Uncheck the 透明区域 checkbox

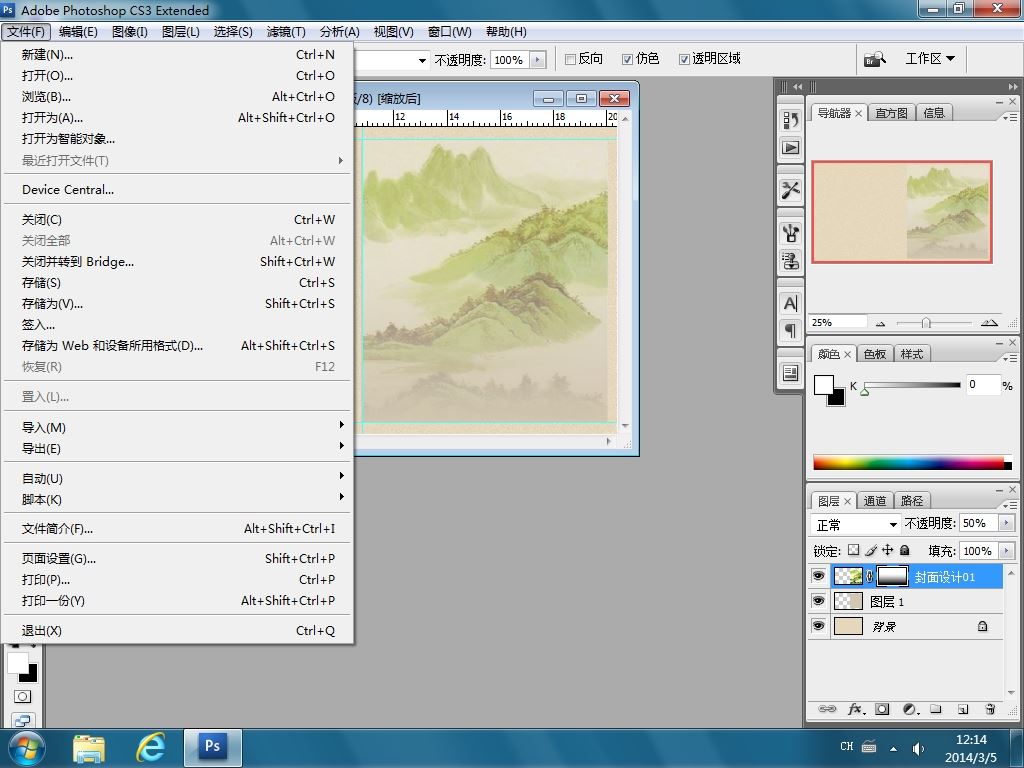pos(684,59)
